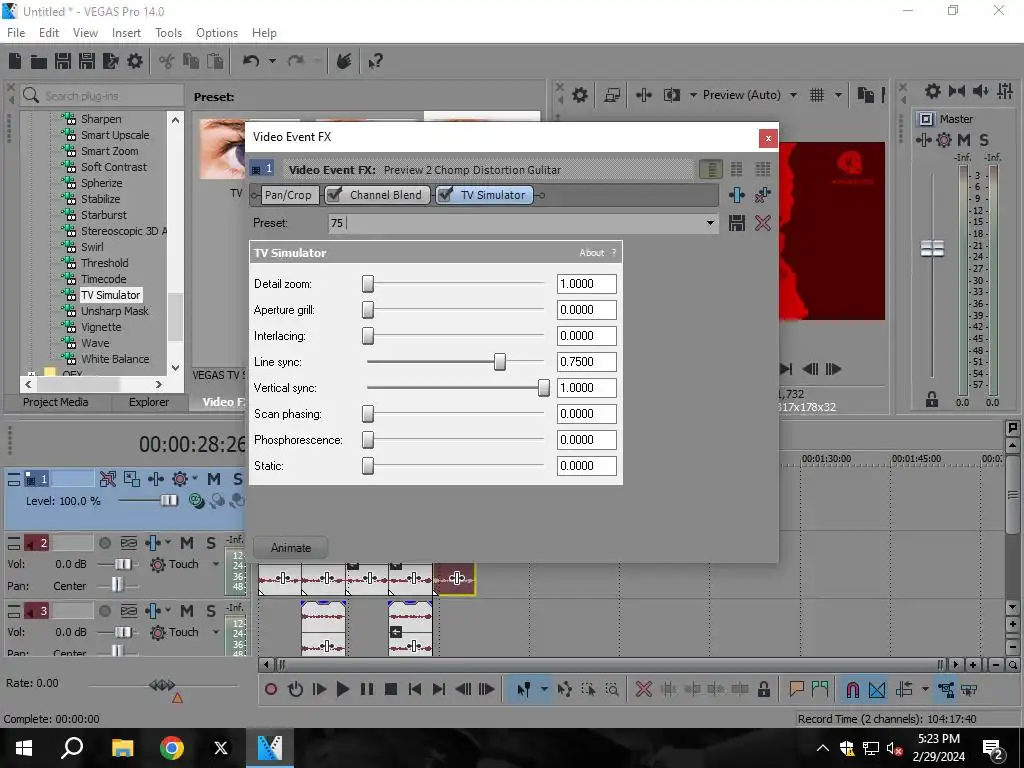Open Chrome from the Windows taskbar
This screenshot has width=1024, height=768.
point(172,748)
